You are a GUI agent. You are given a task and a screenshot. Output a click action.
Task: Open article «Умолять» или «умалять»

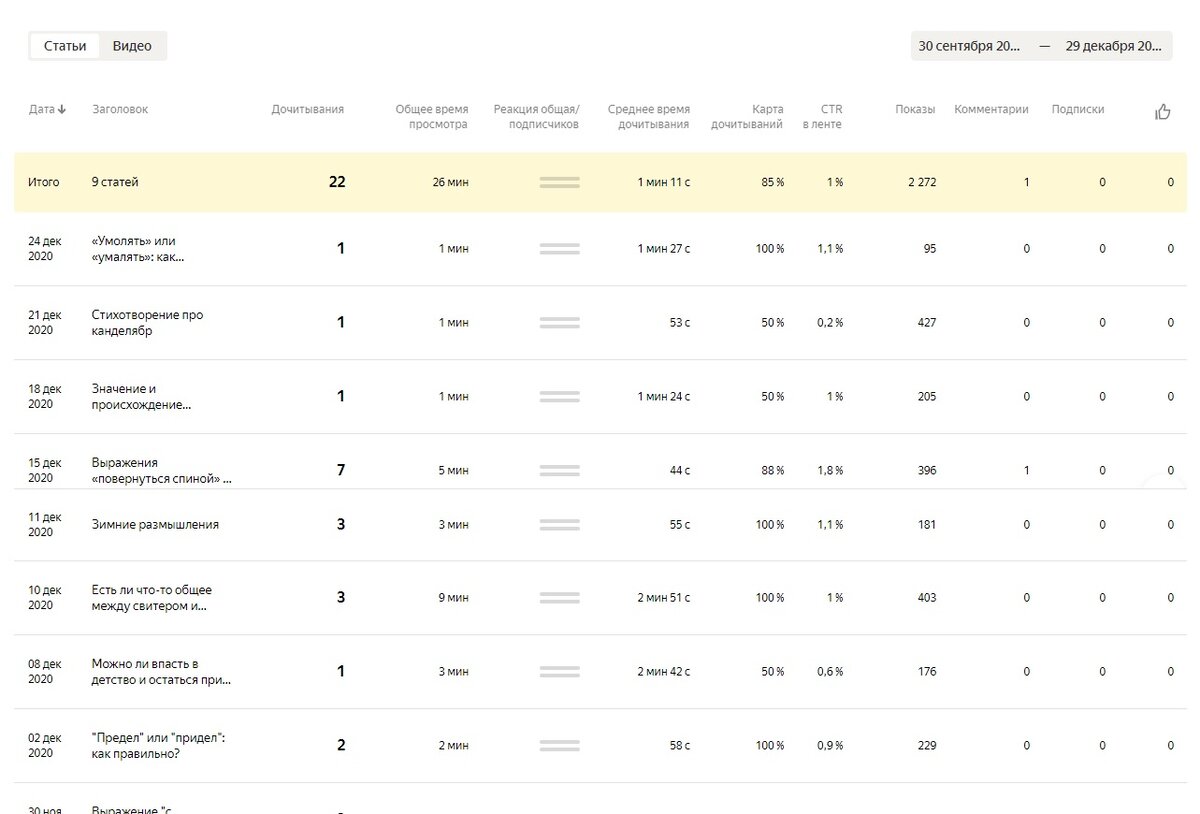(139, 249)
